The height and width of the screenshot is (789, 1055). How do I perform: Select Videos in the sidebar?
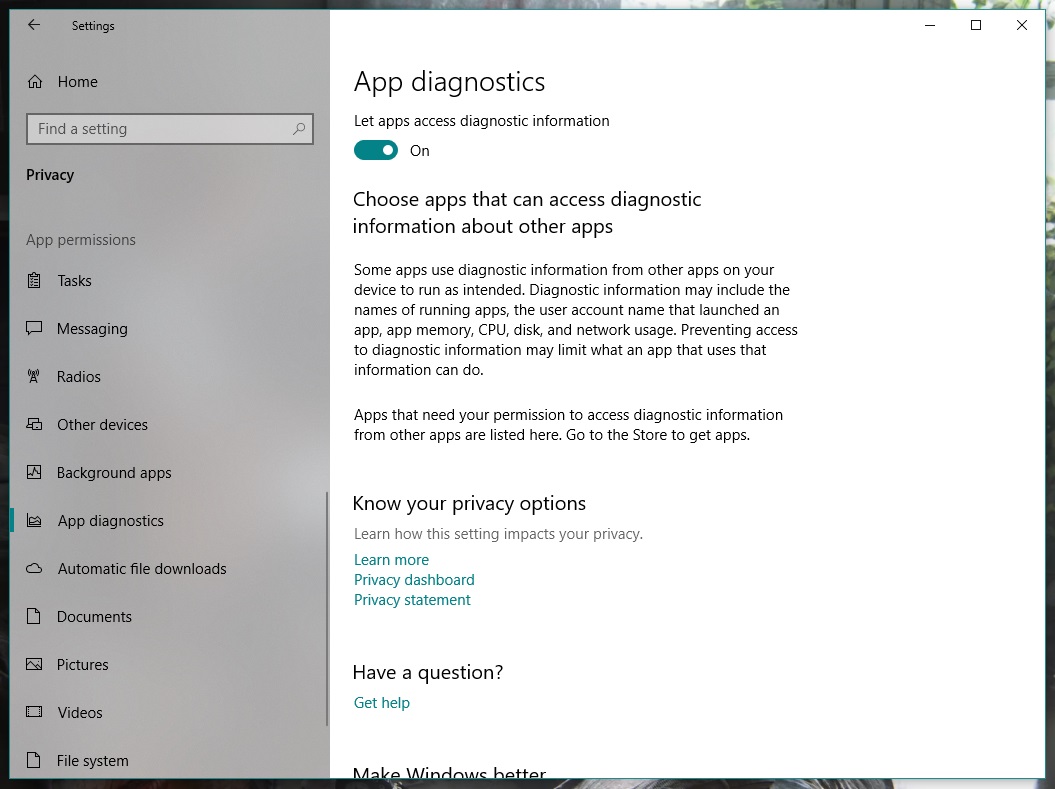coord(80,713)
